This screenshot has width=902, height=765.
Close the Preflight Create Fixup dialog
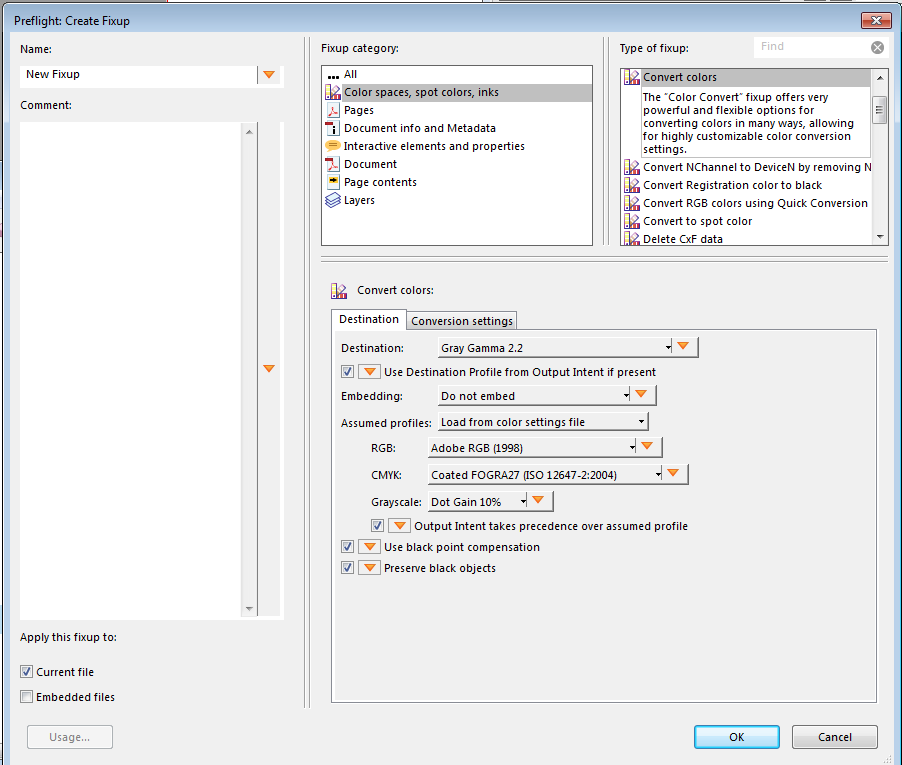(876, 20)
